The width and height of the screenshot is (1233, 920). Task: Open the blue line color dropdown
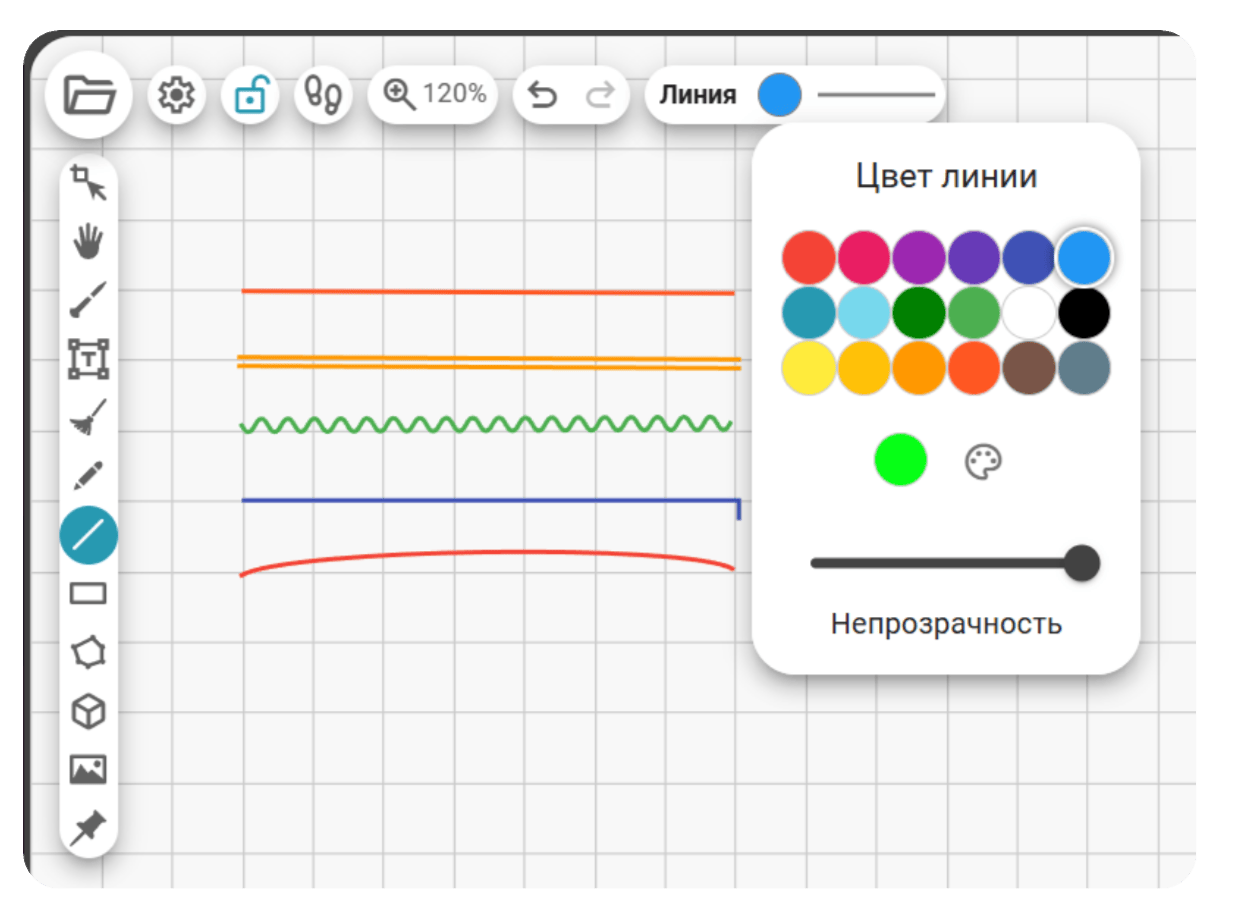click(x=780, y=95)
